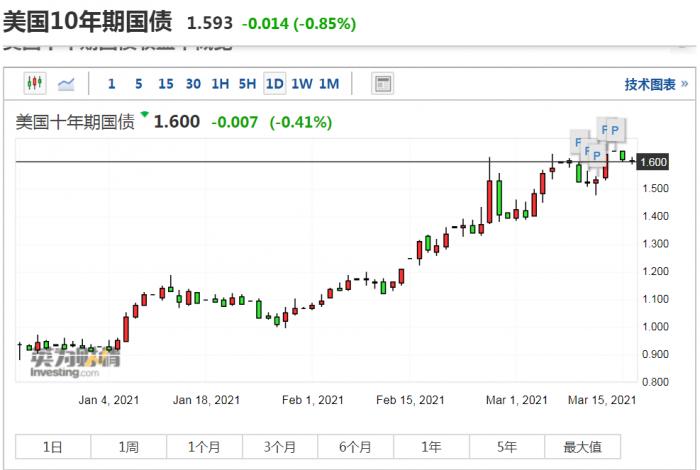The width and height of the screenshot is (700, 470).
Task: Set the interval to 1H
Action: (x=220, y=84)
